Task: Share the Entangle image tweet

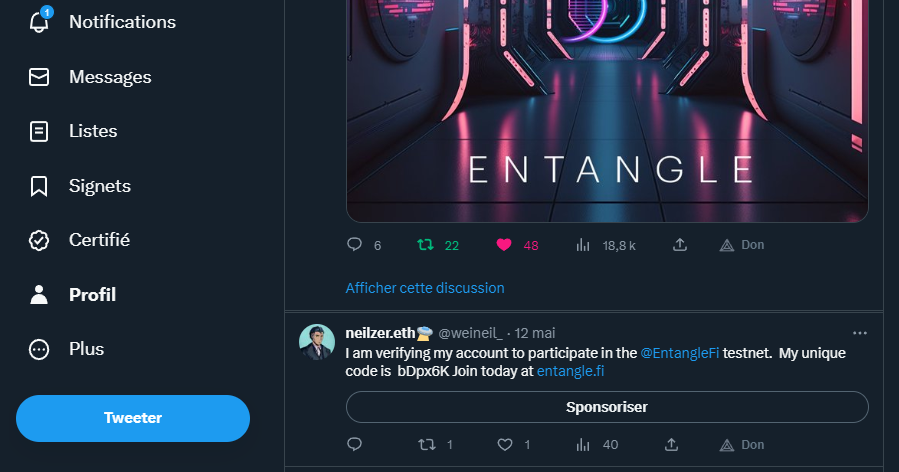Action: pyautogui.click(x=679, y=245)
